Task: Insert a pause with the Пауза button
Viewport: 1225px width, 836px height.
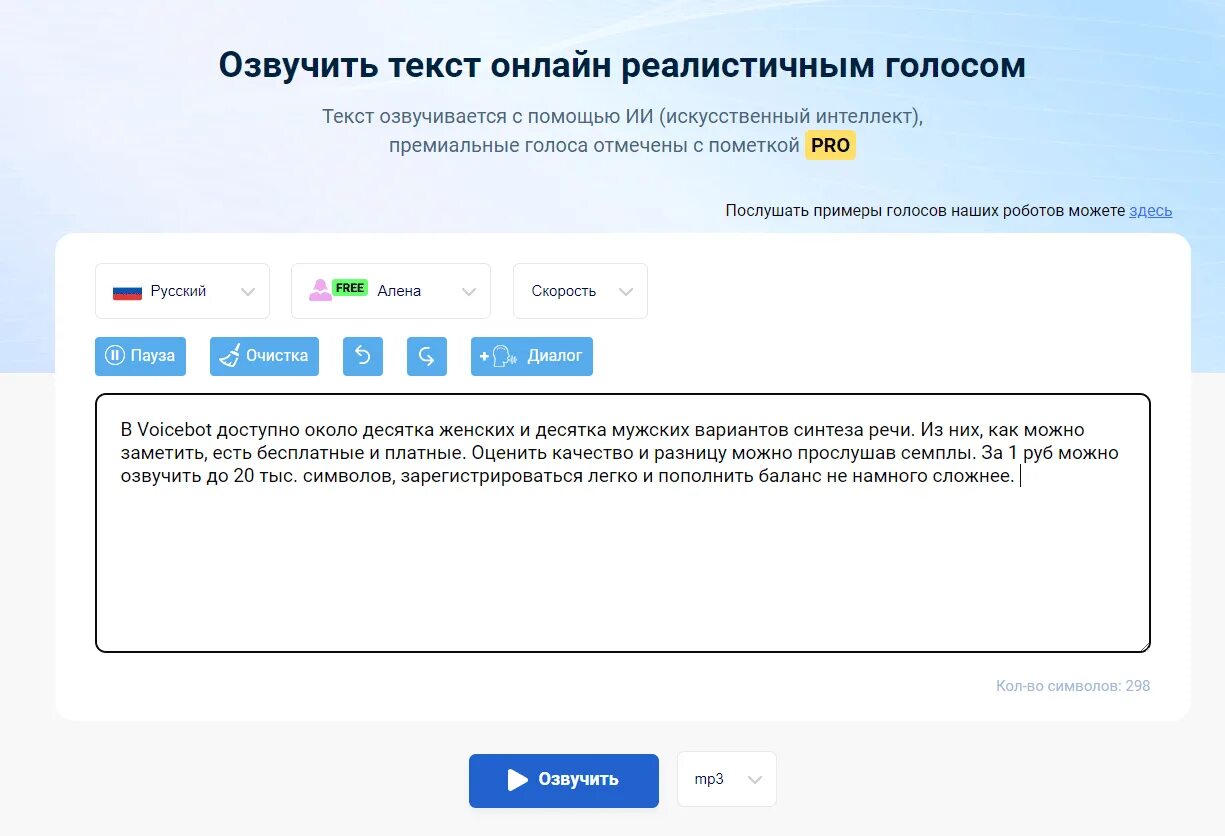Action: click(x=140, y=356)
